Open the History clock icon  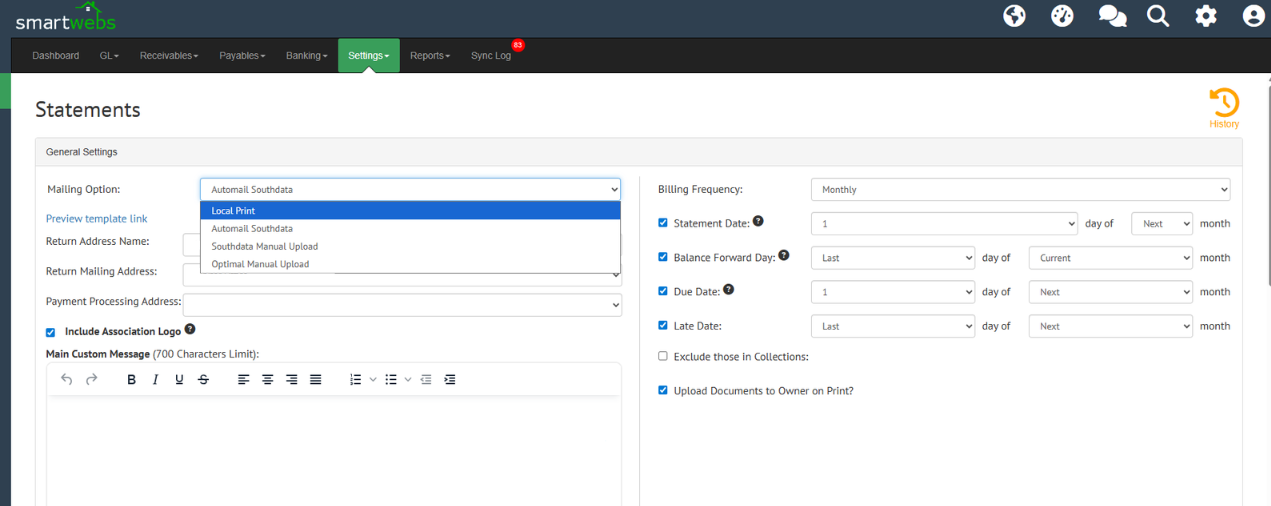[1224, 103]
